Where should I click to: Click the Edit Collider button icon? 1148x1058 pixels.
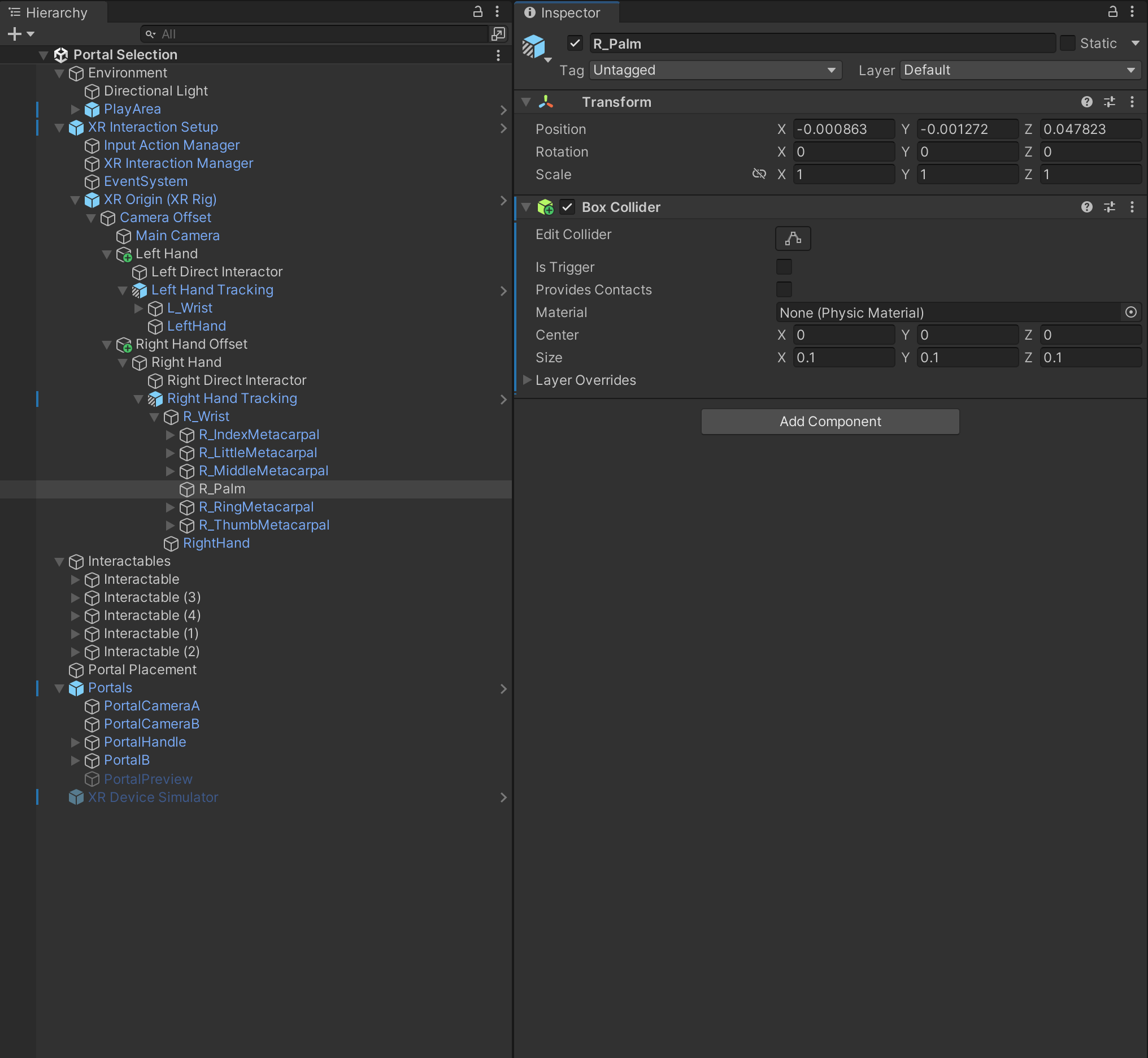pos(793,238)
